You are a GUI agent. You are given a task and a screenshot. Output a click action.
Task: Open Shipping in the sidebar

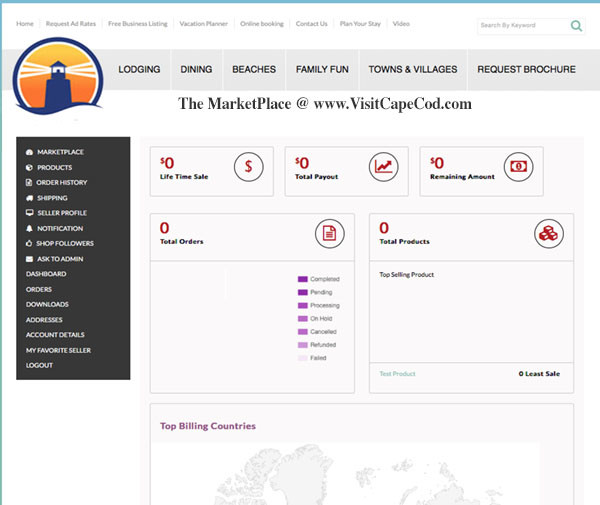(x=52, y=198)
